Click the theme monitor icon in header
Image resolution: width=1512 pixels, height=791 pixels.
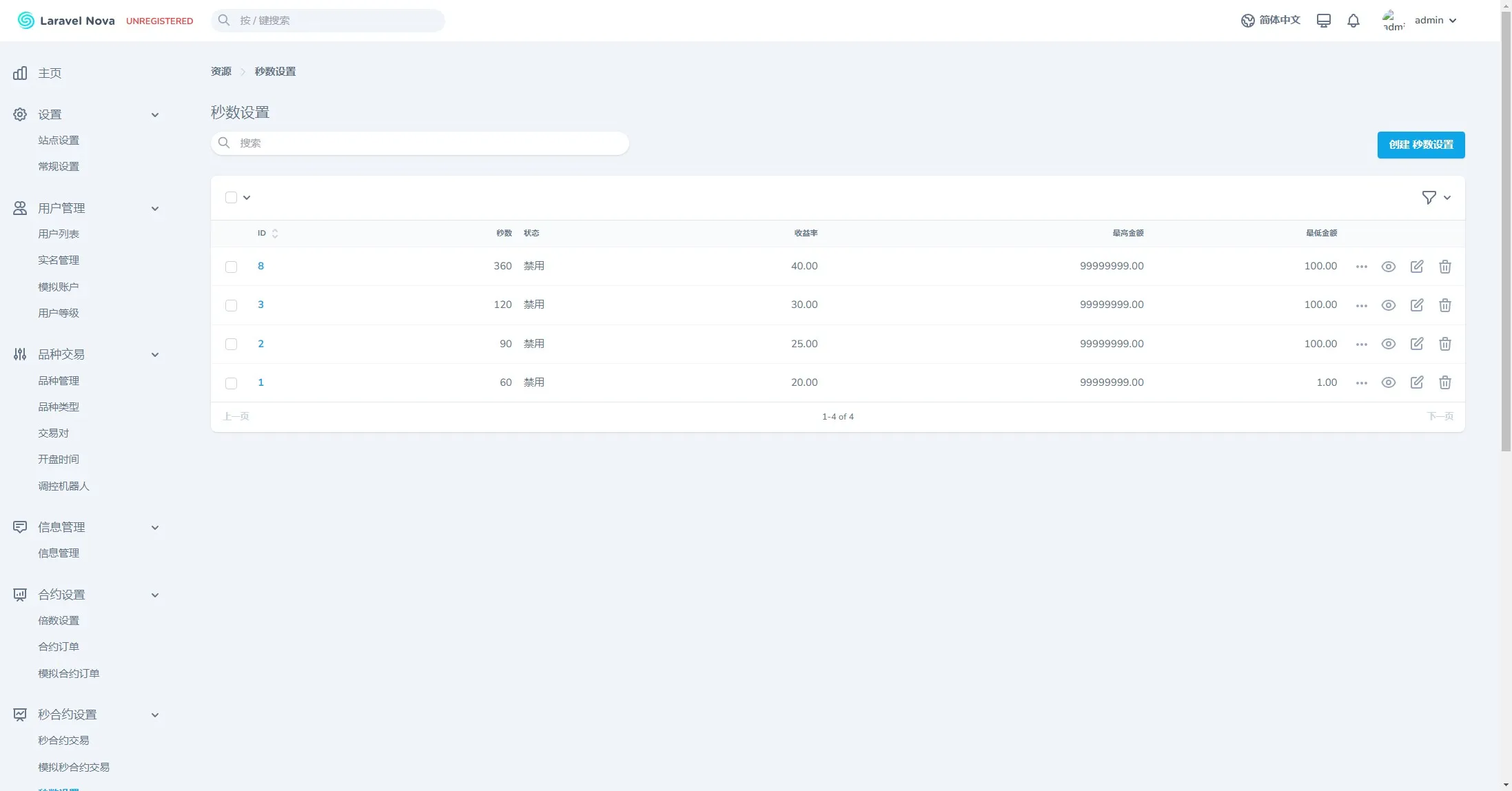click(x=1323, y=21)
